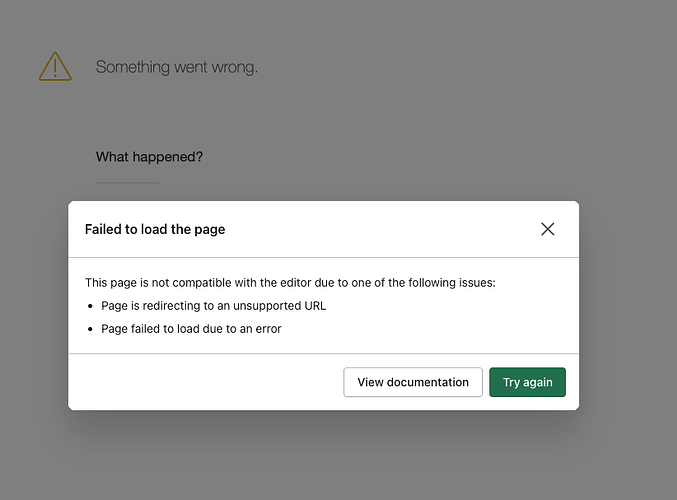Click empty footer space left of View documentation
677x500 pixels.
point(200,382)
